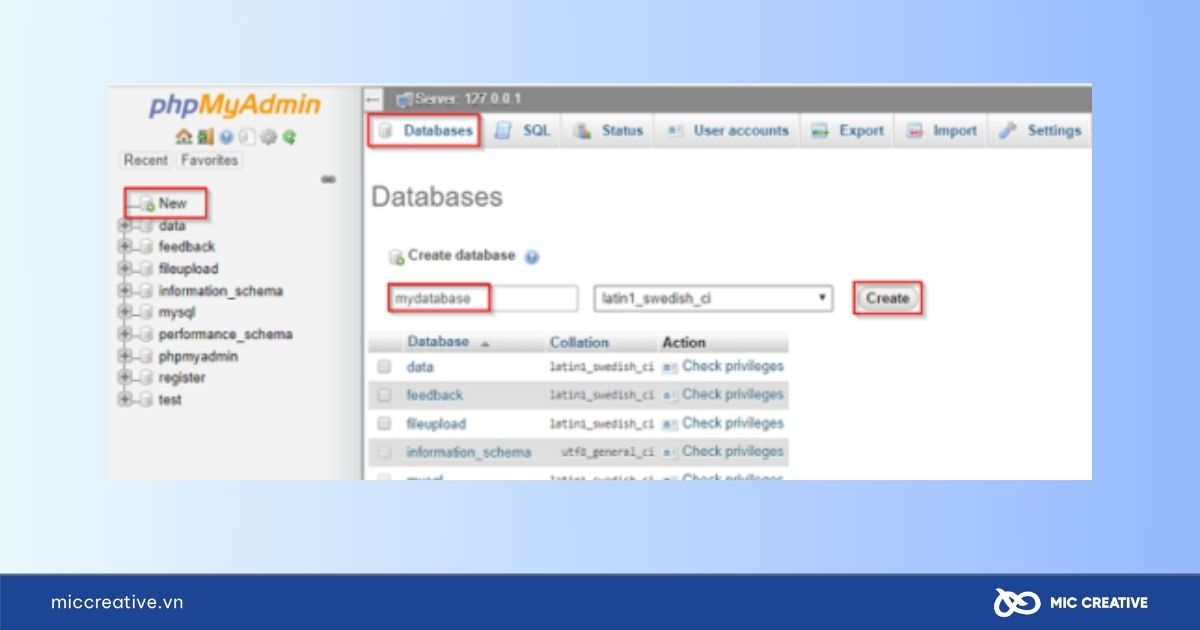Click Check privileges for feedback
The width and height of the screenshot is (1200, 630).
point(733,395)
